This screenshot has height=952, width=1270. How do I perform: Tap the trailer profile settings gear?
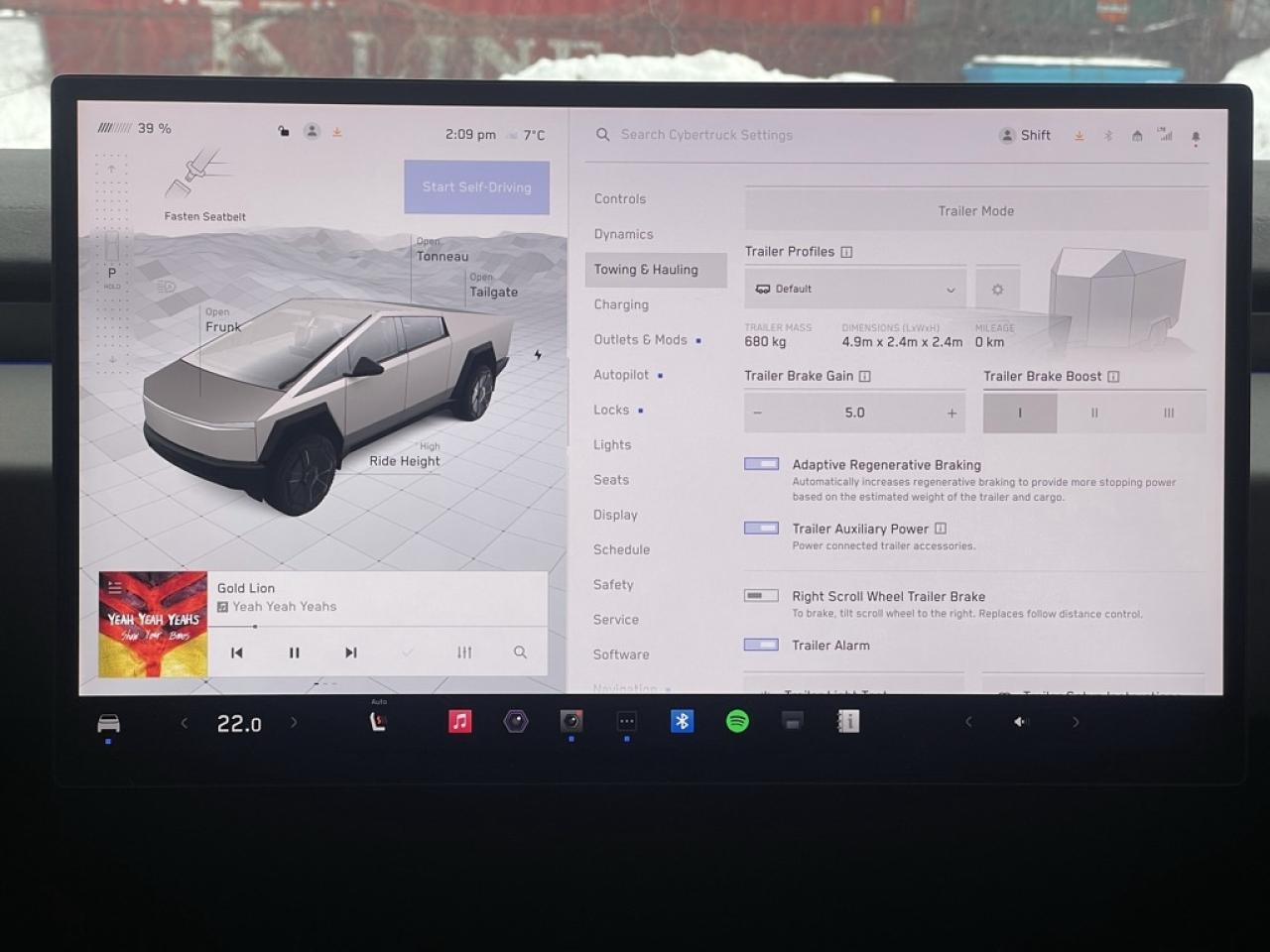tap(997, 288)
